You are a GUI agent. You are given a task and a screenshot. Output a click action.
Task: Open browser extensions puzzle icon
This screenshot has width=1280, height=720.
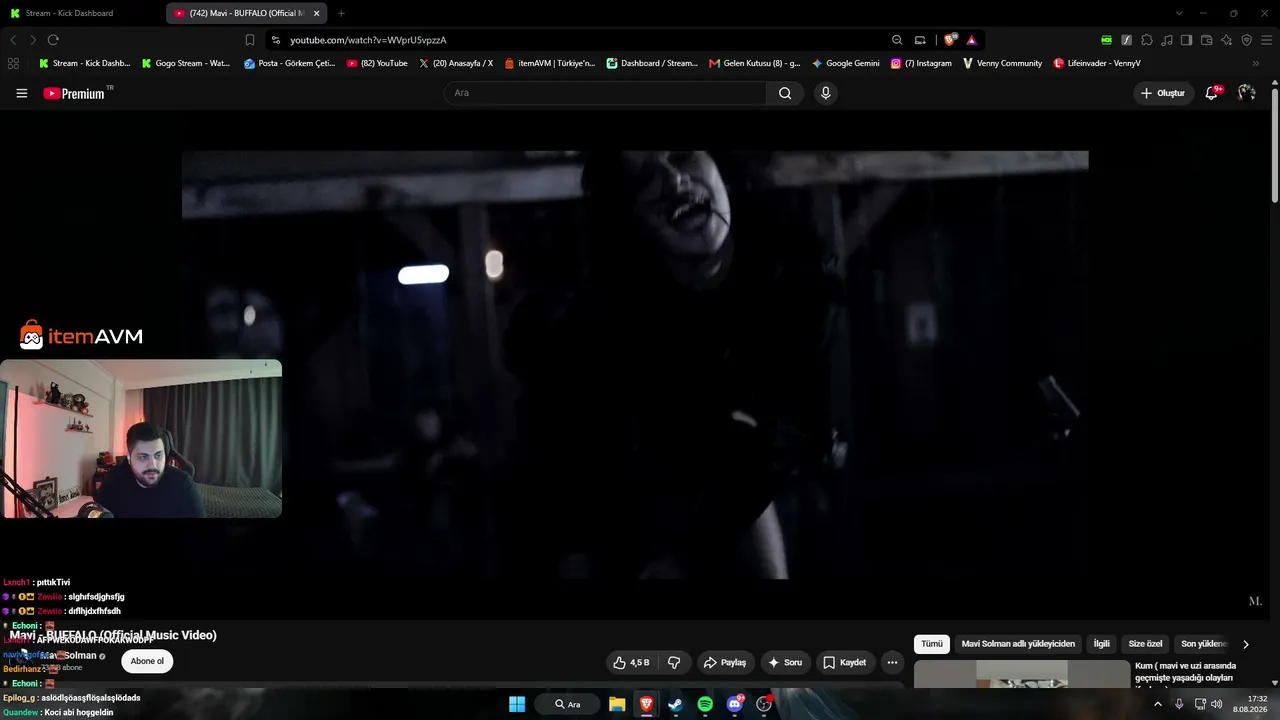tap(1147, 40)
